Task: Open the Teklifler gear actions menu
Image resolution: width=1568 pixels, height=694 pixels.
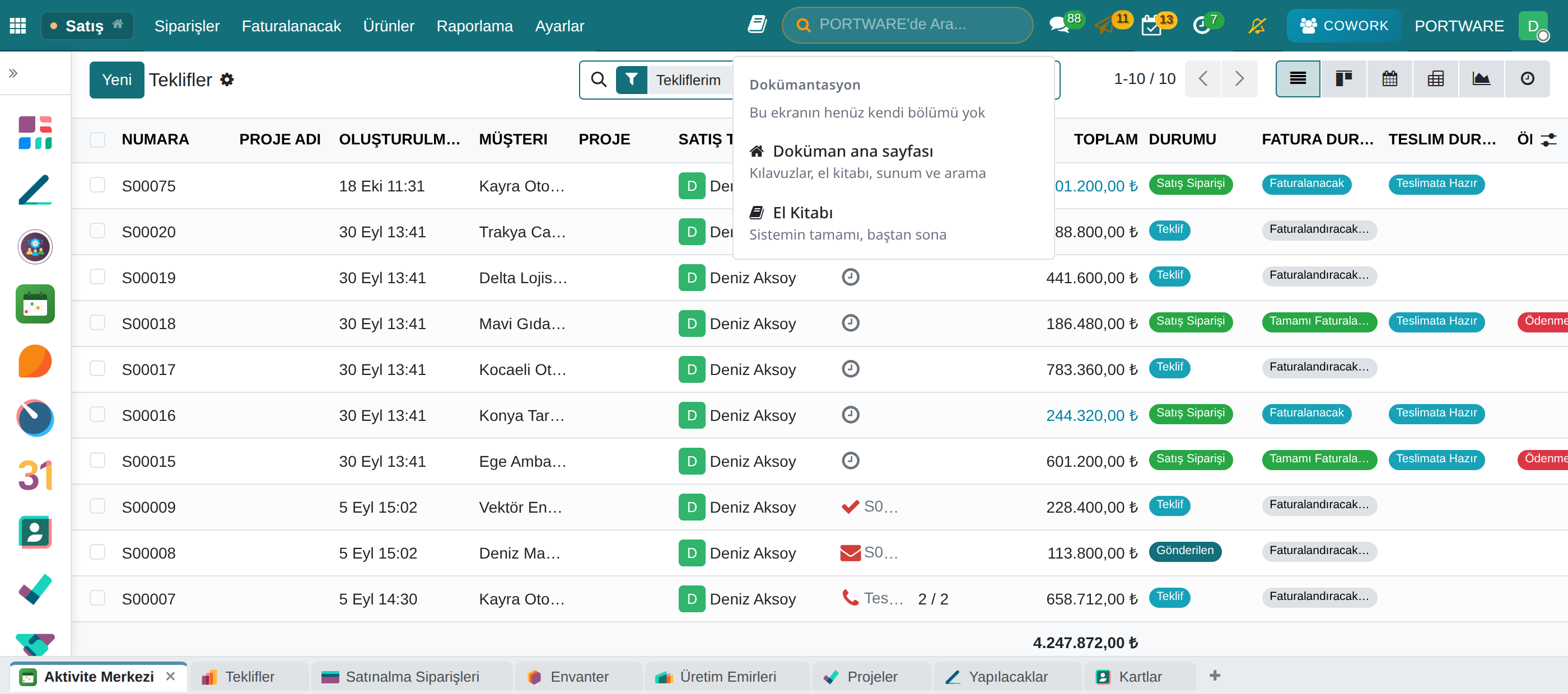Action: pos(227,79)
